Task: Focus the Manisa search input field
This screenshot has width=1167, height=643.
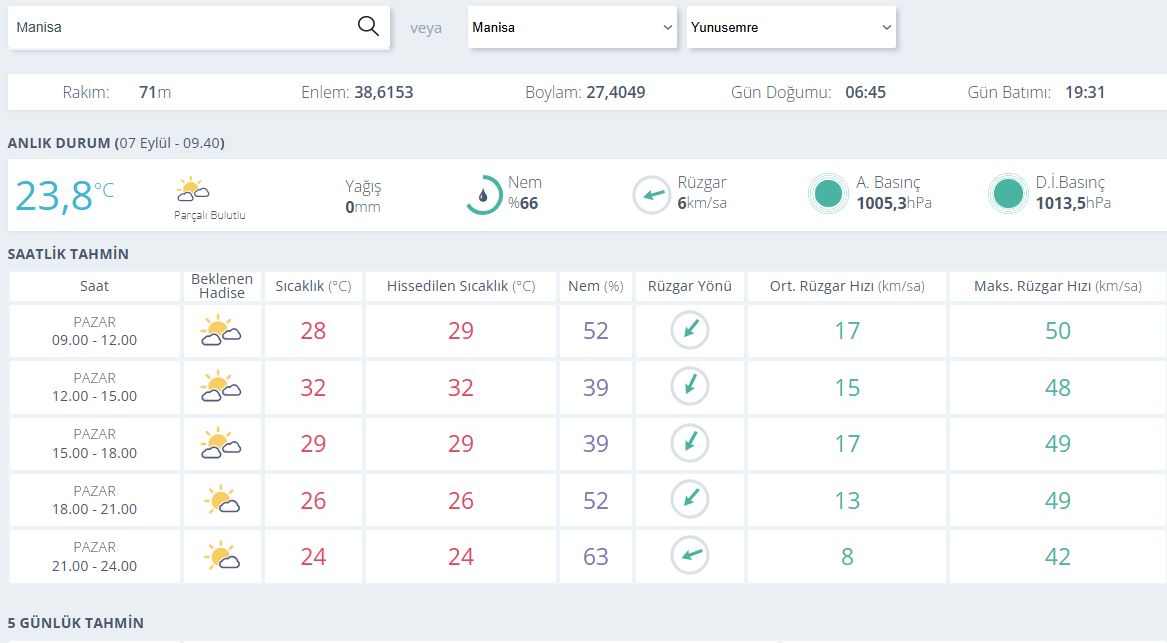Action: coord(199,28)
